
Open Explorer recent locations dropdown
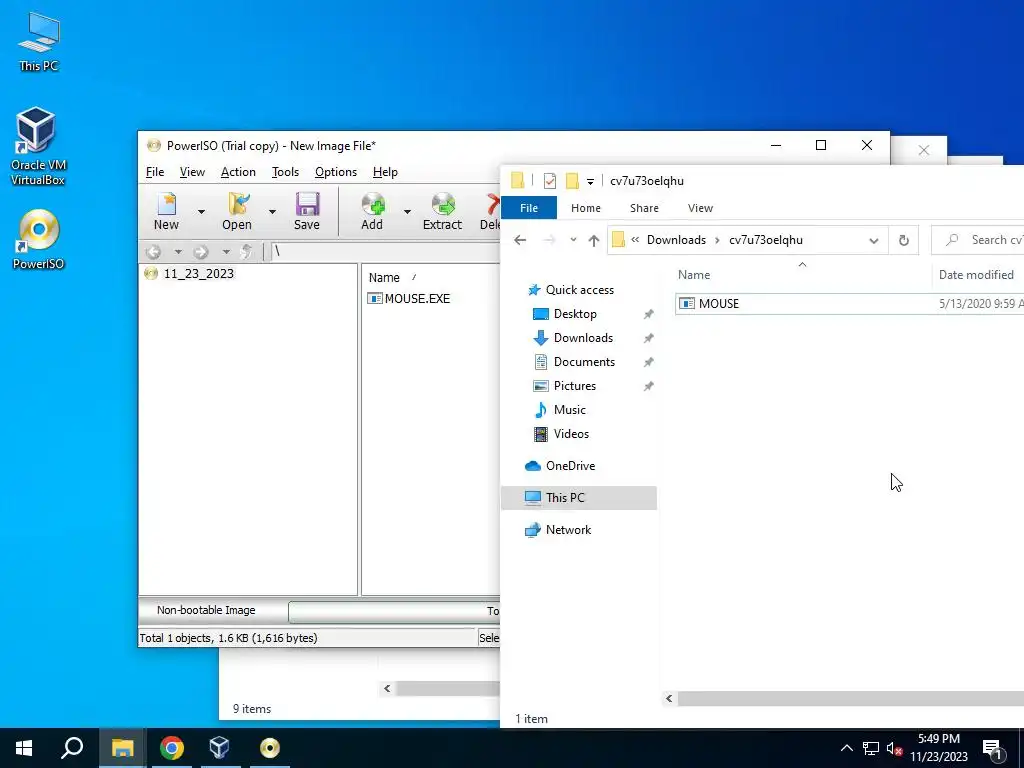pyautogui.click(x=573, y=240)
